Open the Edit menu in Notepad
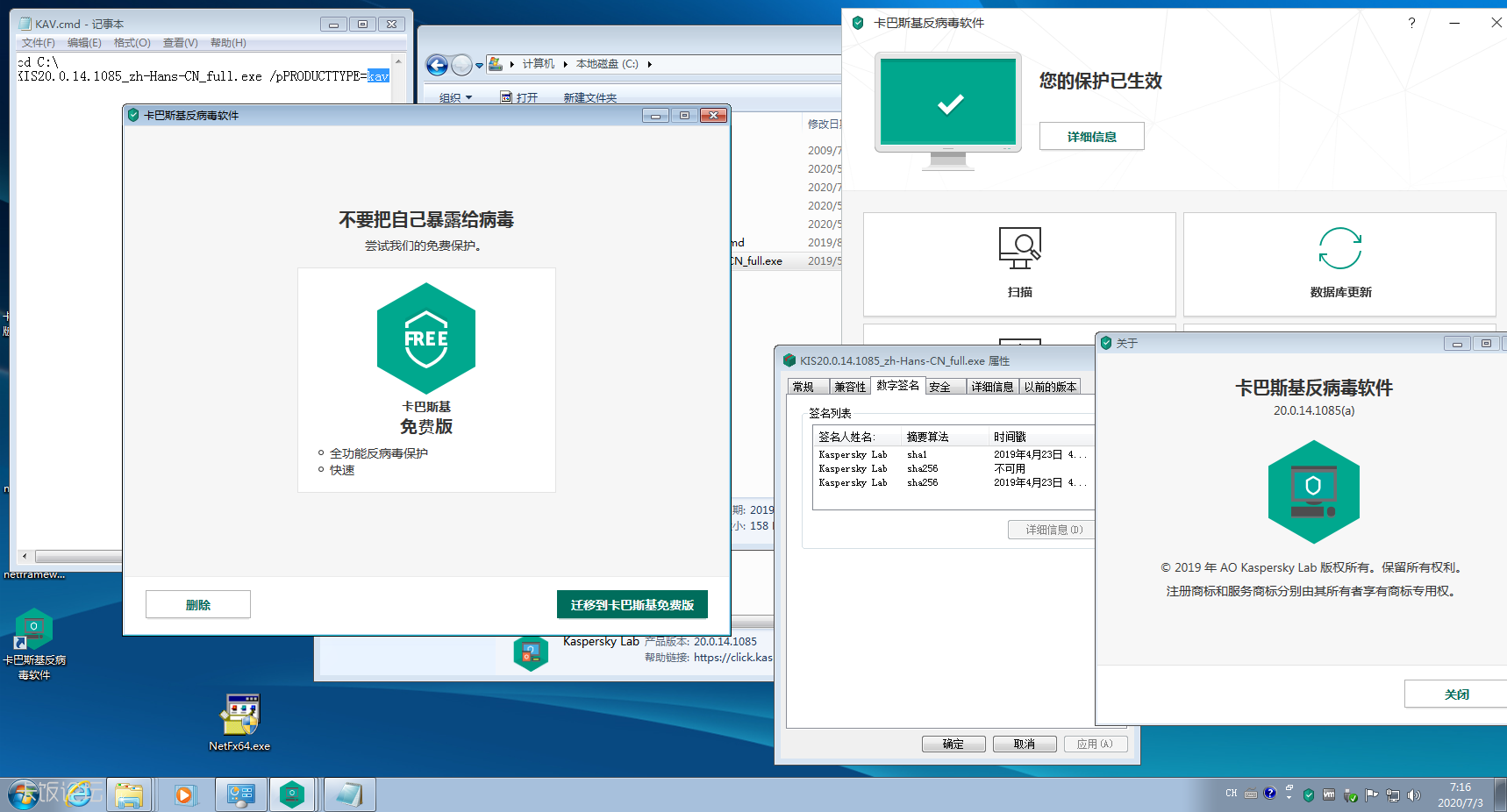1507x812 pixels. 84,43
